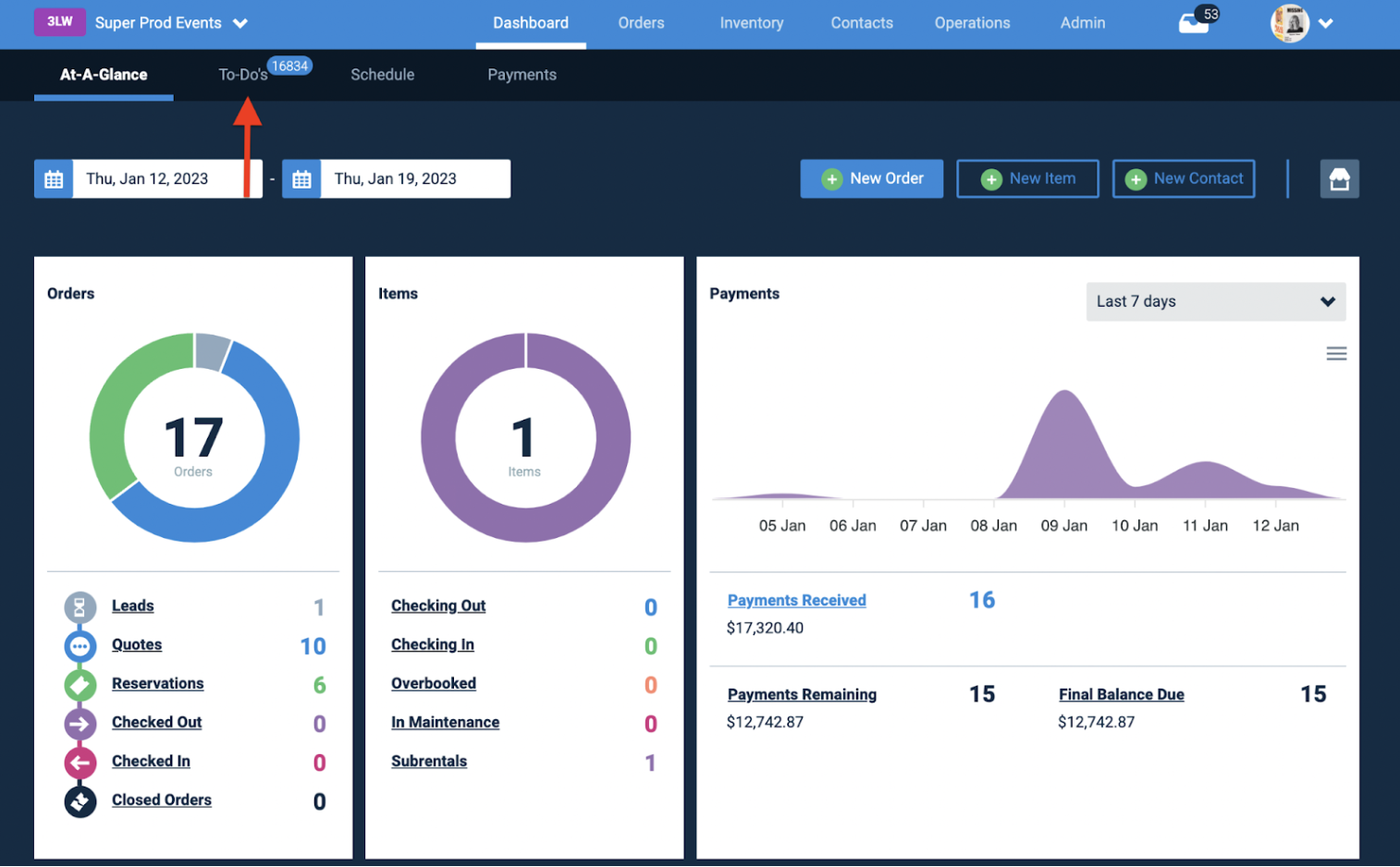Click the Checked Out arrow icon
This screenshot has height=867, width=1400.
click(80, 724)
